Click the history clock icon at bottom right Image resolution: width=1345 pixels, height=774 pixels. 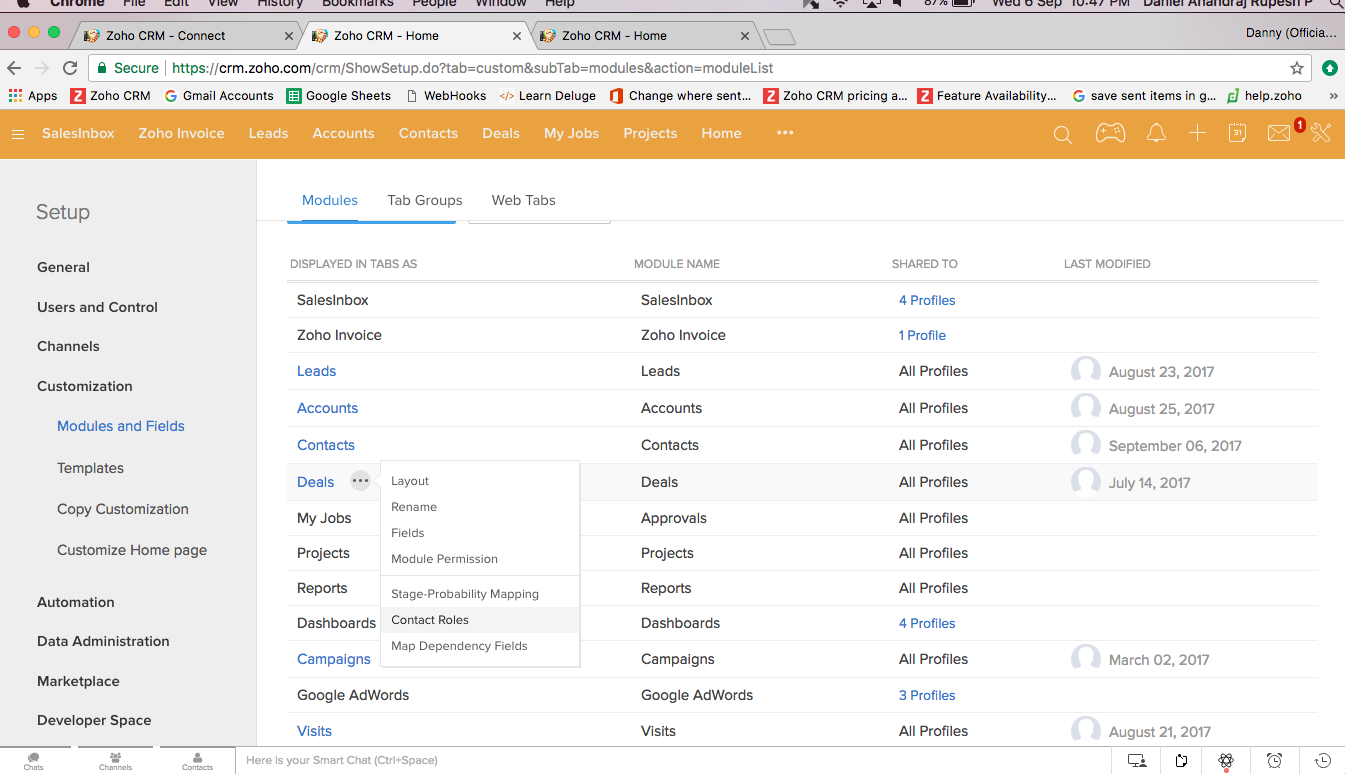[x=1322, y=760]
